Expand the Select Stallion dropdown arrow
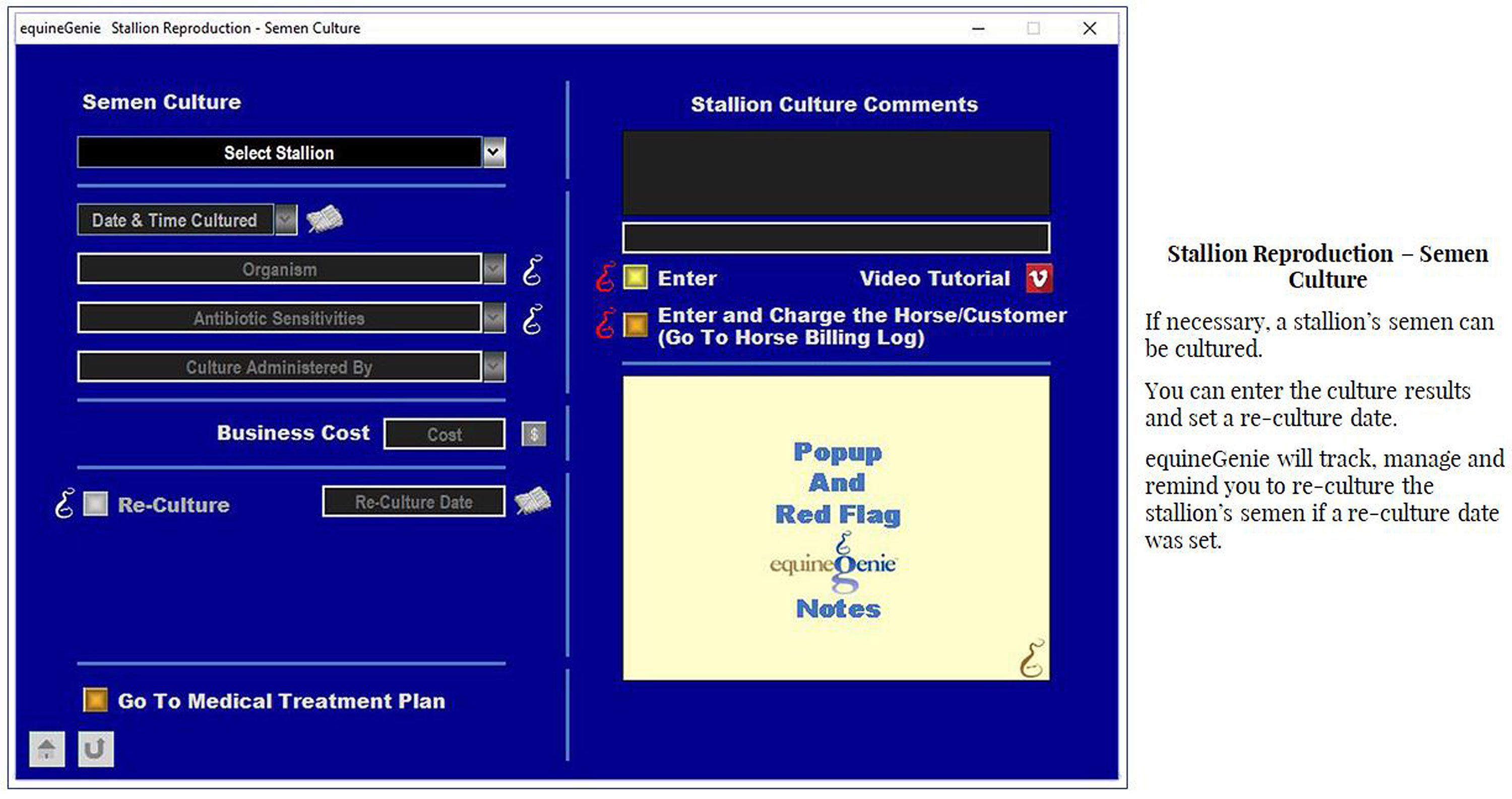The image size is (1512, 799). [x=493, y=153]
